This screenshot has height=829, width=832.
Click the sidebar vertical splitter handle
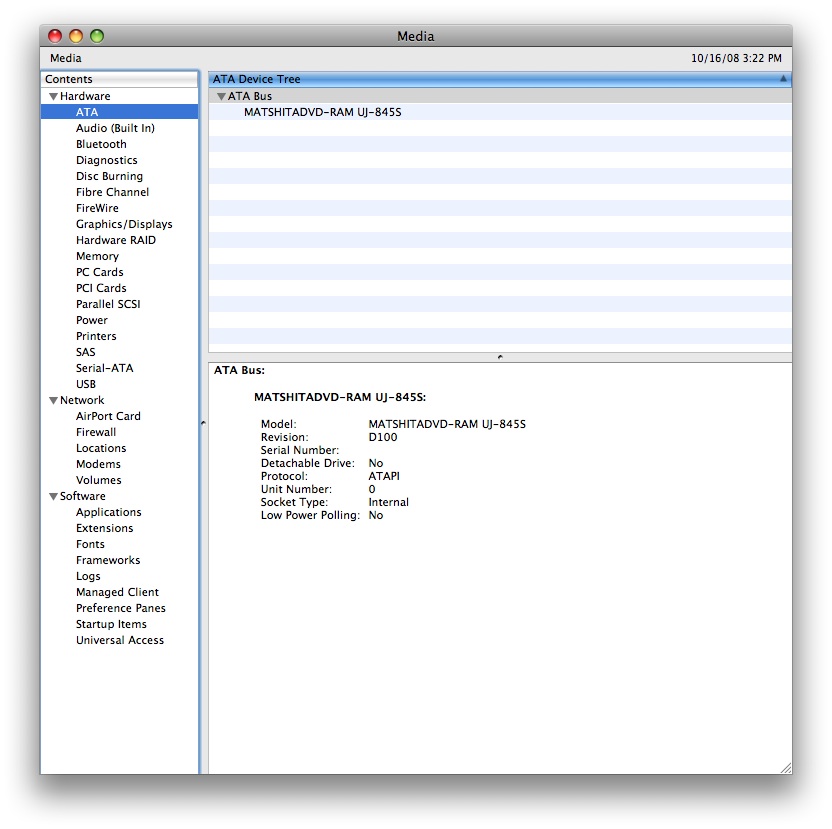(203, 423)
